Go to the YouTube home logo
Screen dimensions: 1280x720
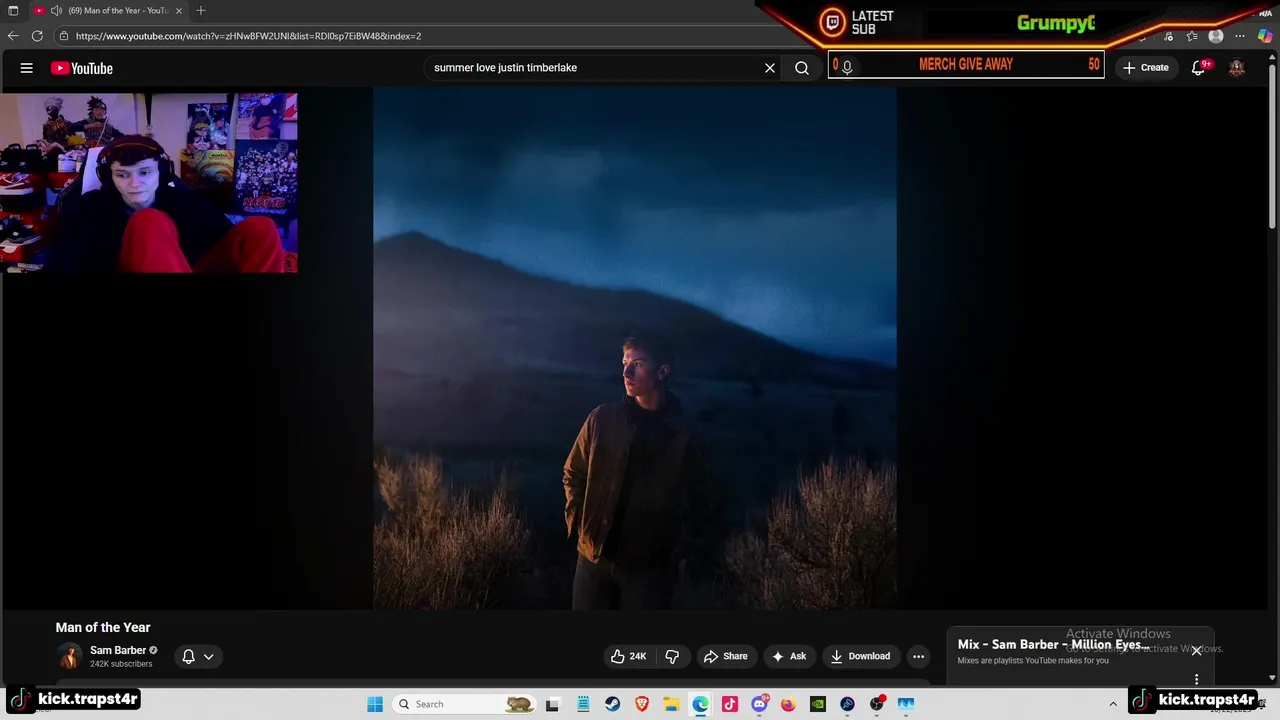click(x=82, y=68)
